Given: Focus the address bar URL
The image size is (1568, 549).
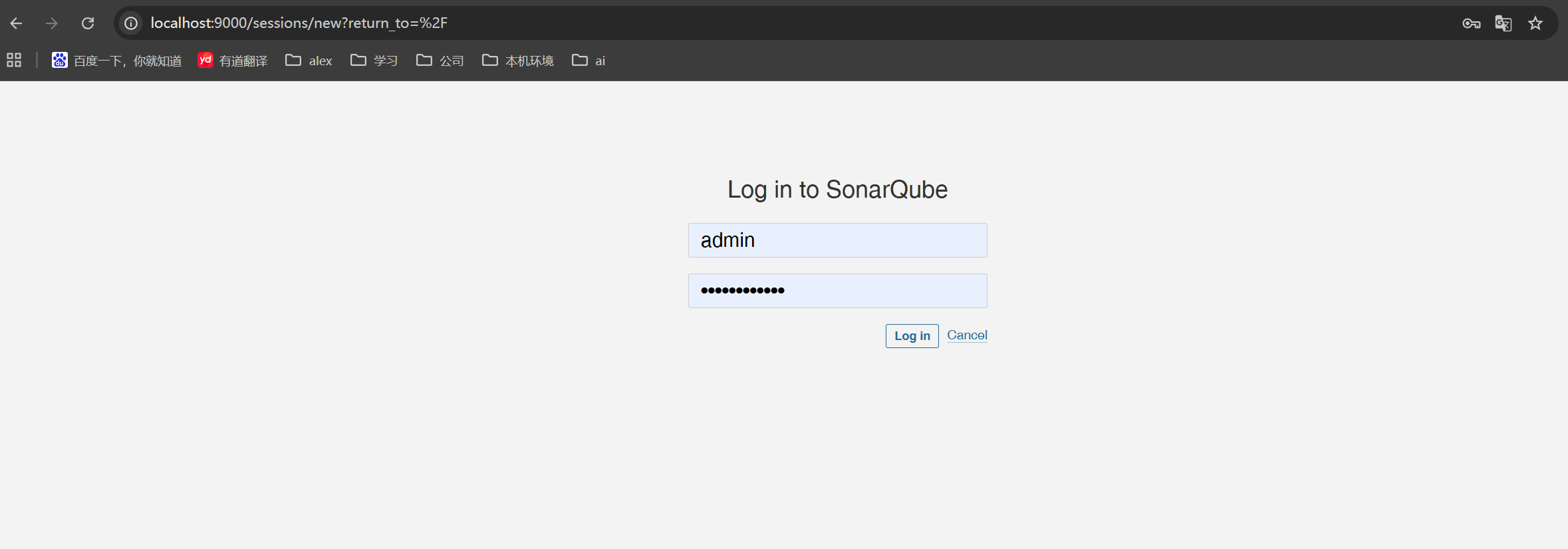Looking at the screenshot, I should coord(299,23).
